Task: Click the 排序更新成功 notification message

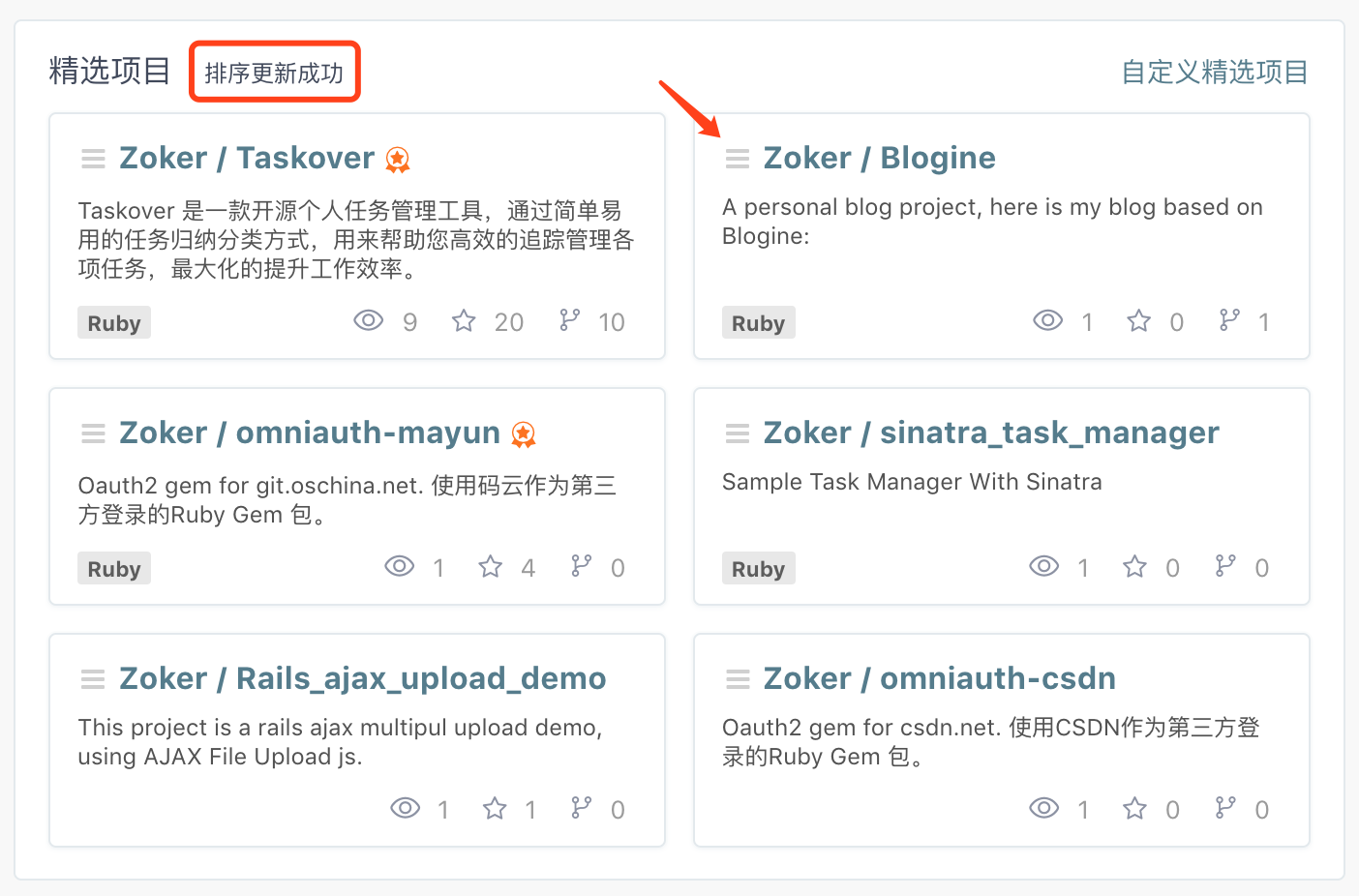Action: (274, 73)
